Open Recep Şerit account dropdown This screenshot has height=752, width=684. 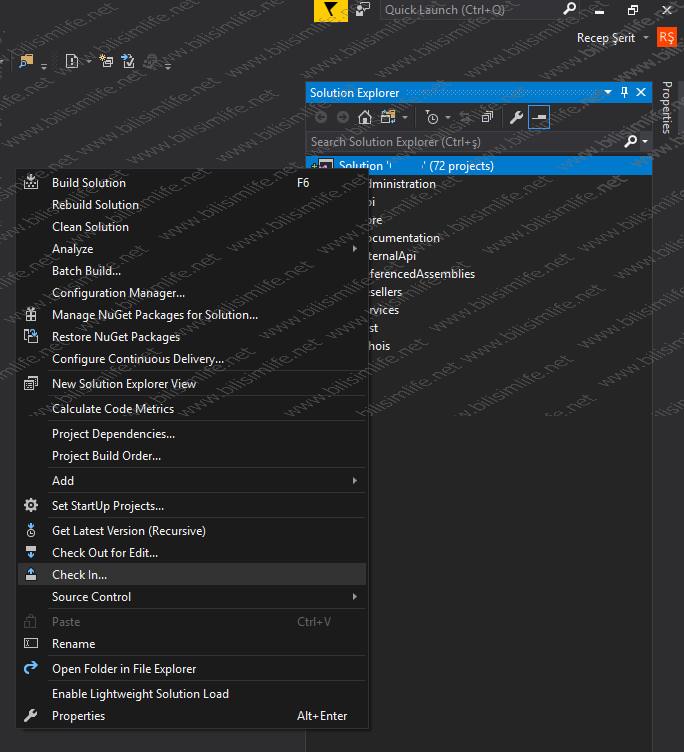pos(646,37)
